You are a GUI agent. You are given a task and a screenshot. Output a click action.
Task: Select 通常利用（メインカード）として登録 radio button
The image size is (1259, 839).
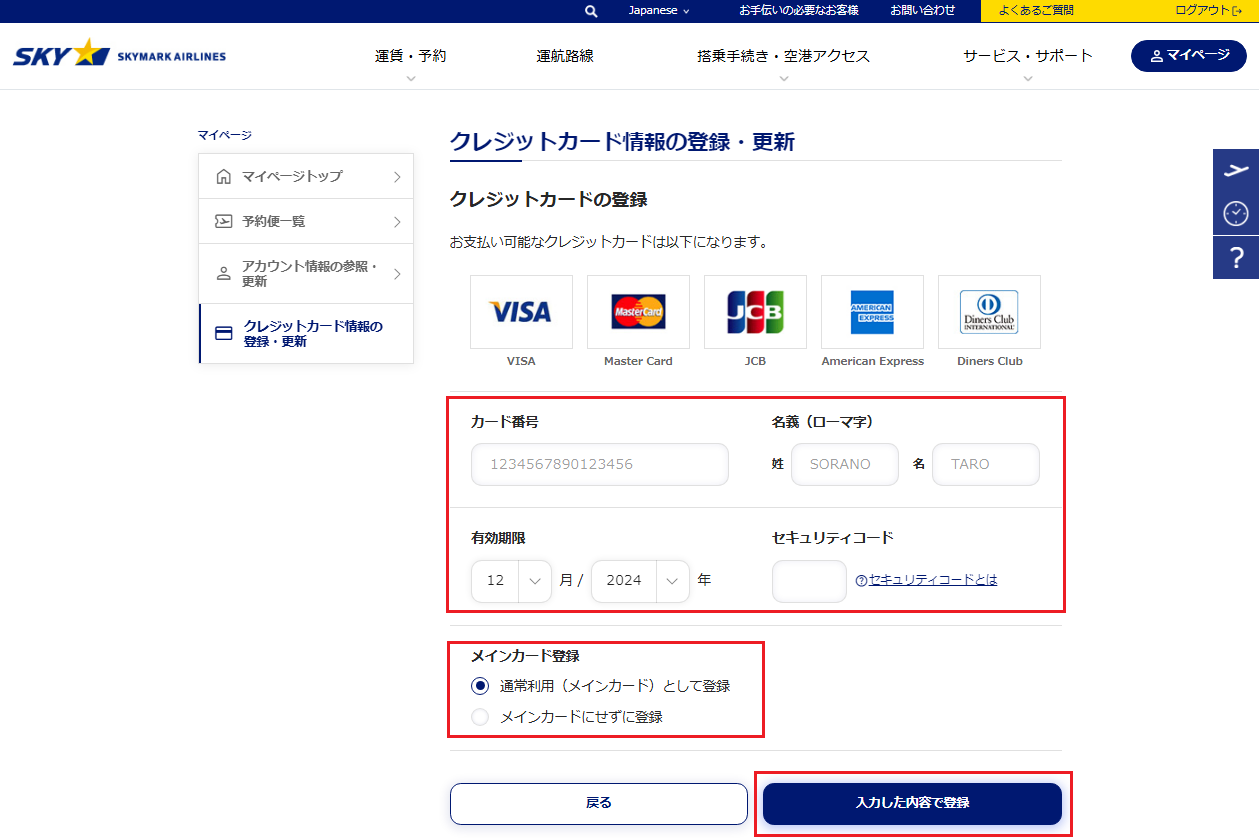(x=481, y=686)
